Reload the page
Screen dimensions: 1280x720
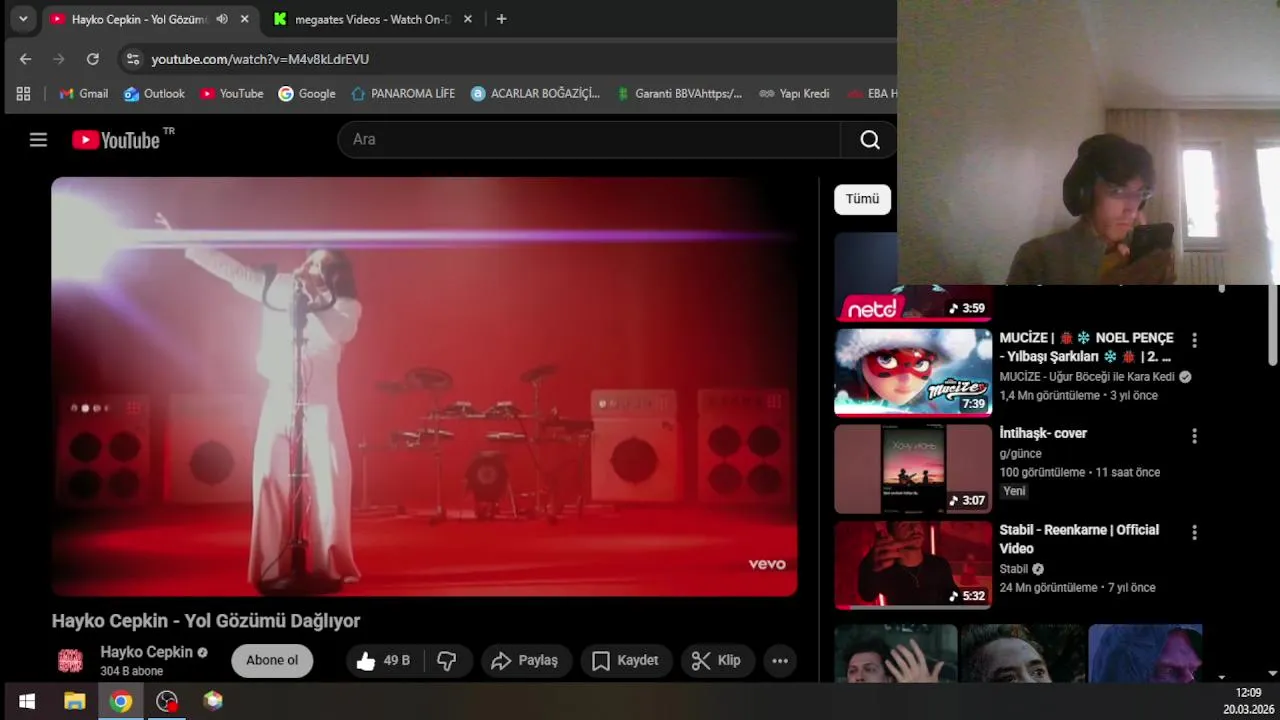click(93, 59)
